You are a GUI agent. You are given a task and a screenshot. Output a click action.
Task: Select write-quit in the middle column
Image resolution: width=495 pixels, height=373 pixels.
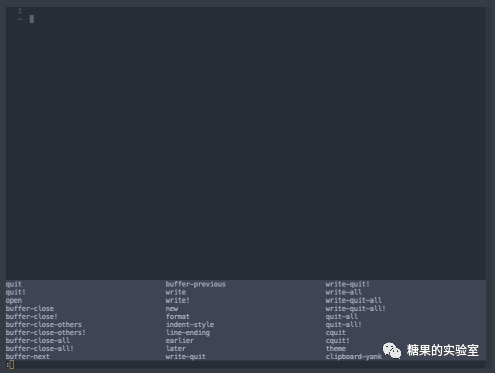(186, 356)
